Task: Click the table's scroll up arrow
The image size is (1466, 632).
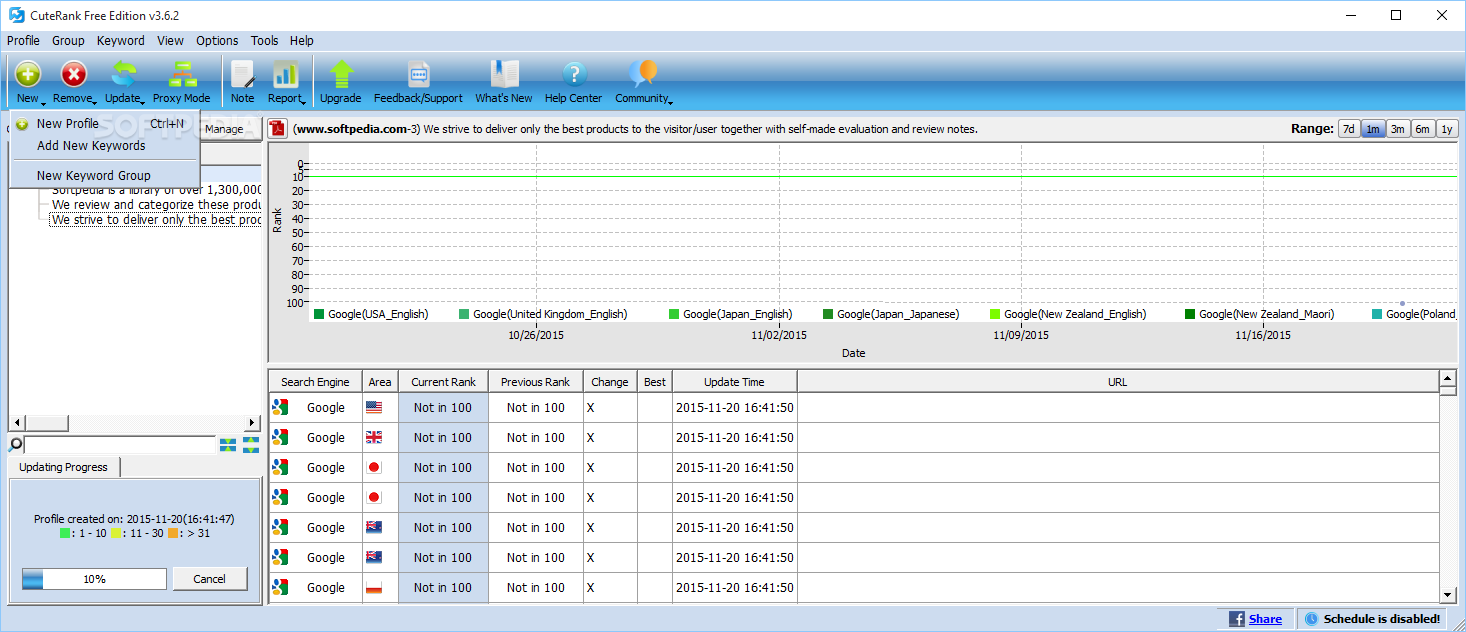Action: tap(1447, 378)
